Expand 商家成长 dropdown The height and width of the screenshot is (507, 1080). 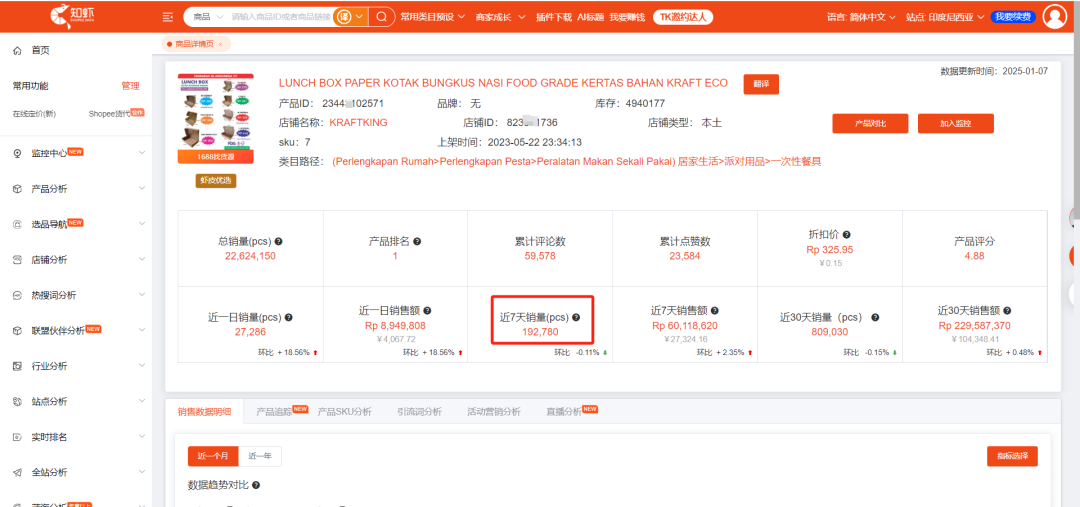pyautogui.click(x=500, y=17)
